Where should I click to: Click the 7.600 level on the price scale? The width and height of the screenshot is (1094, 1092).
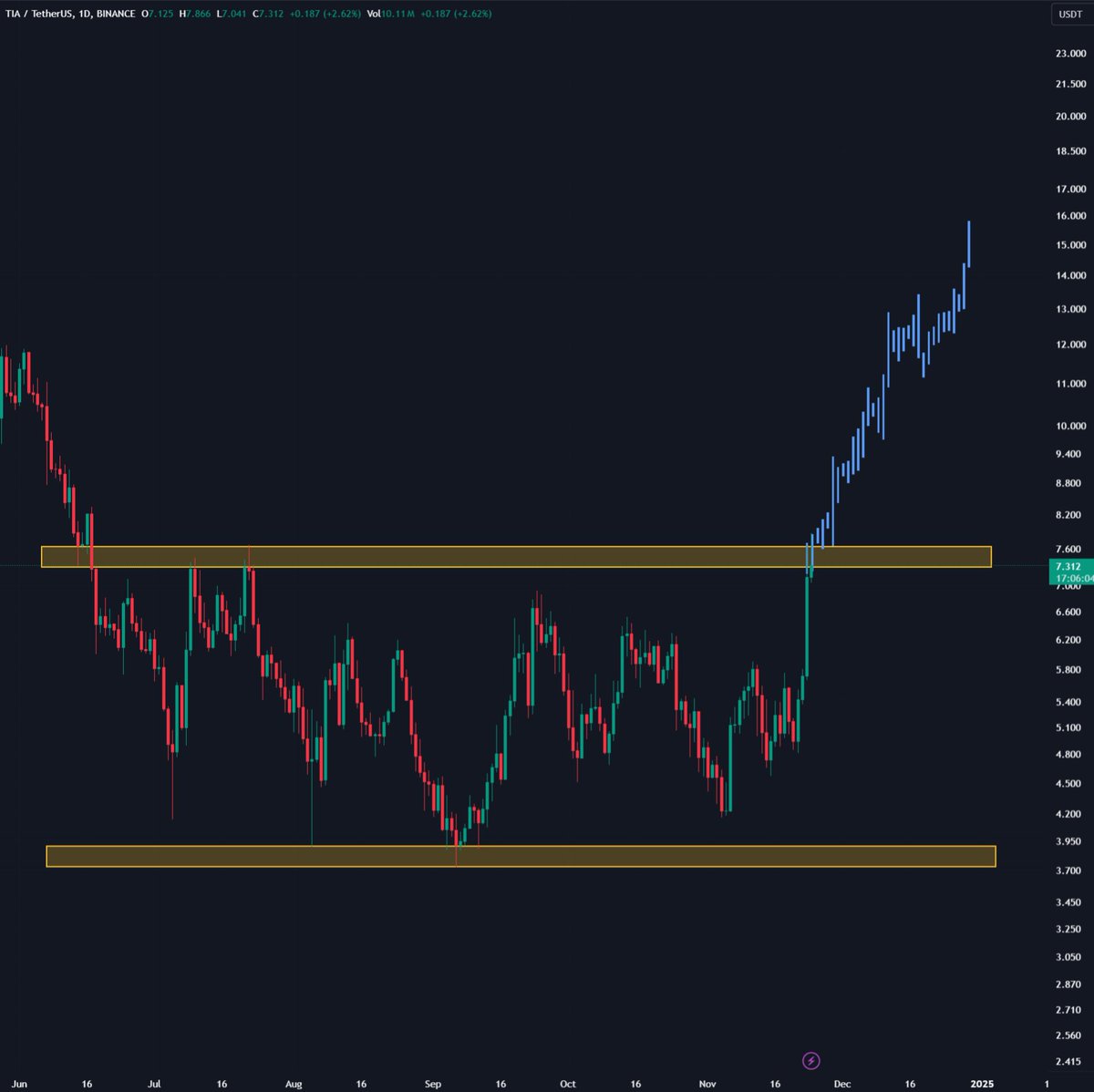[1069, 549]
